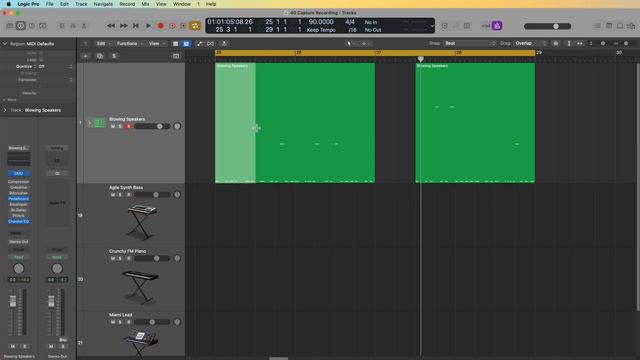Open the LCD display mode dropdown arrow
Viewport: 640px width, 360px height.
coord(432,26)
